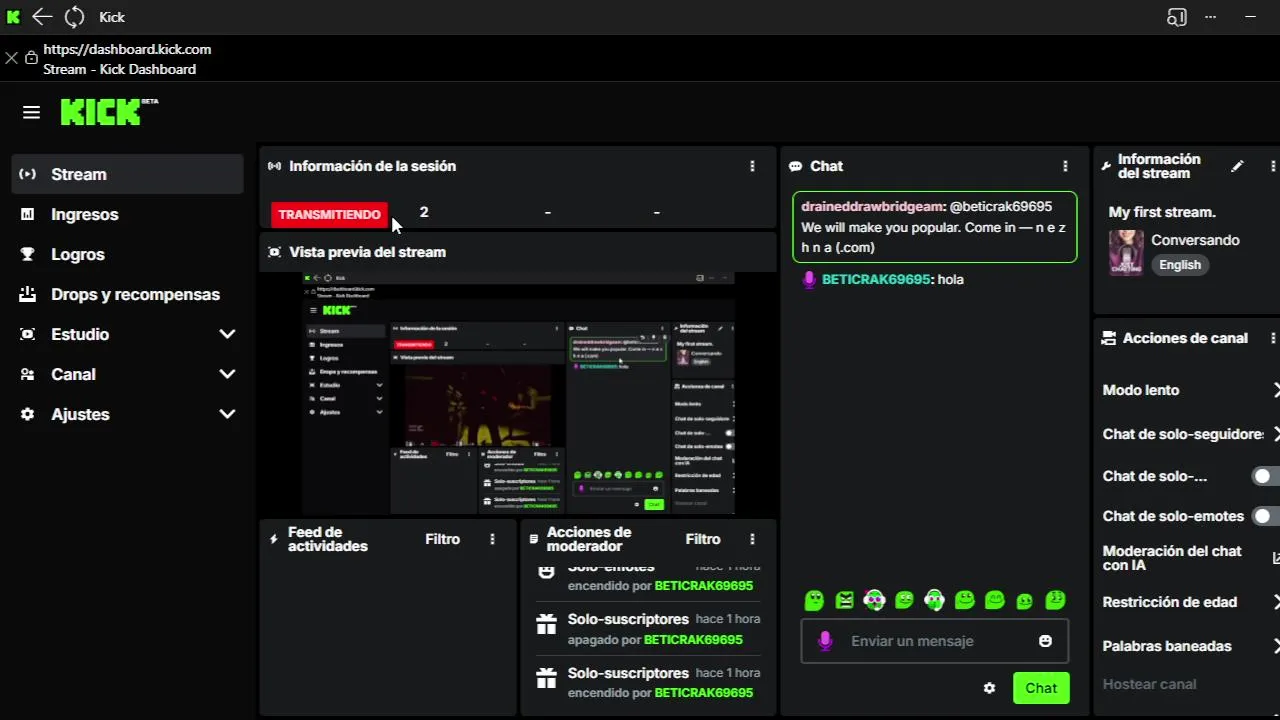This screenshot has width=1280, height=720.
Task: Click the stream preview thumbnail
Action: click(x=519, y=392)
